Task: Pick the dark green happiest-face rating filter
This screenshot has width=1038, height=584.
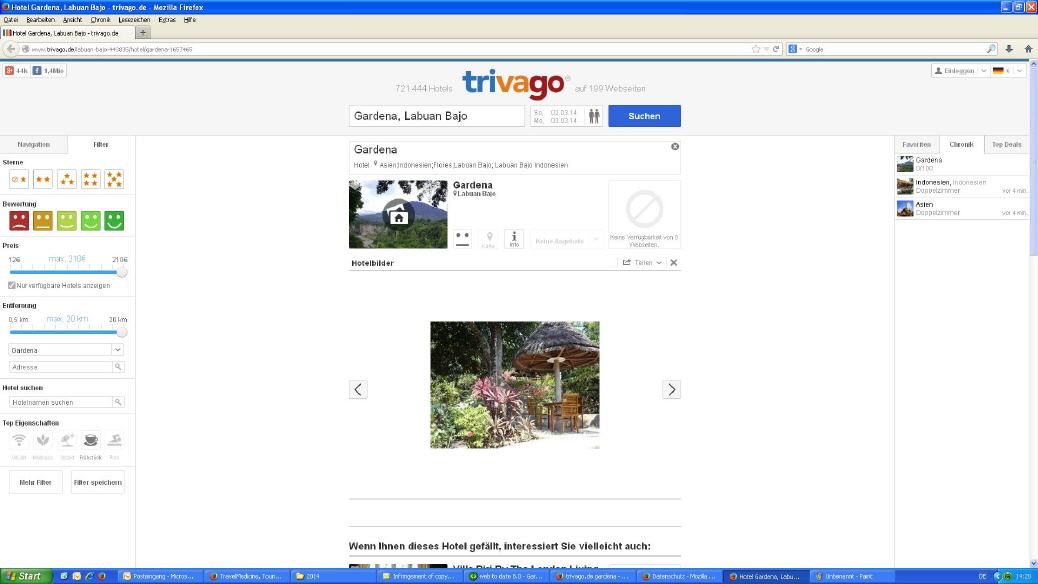Action: coord(115,220)
